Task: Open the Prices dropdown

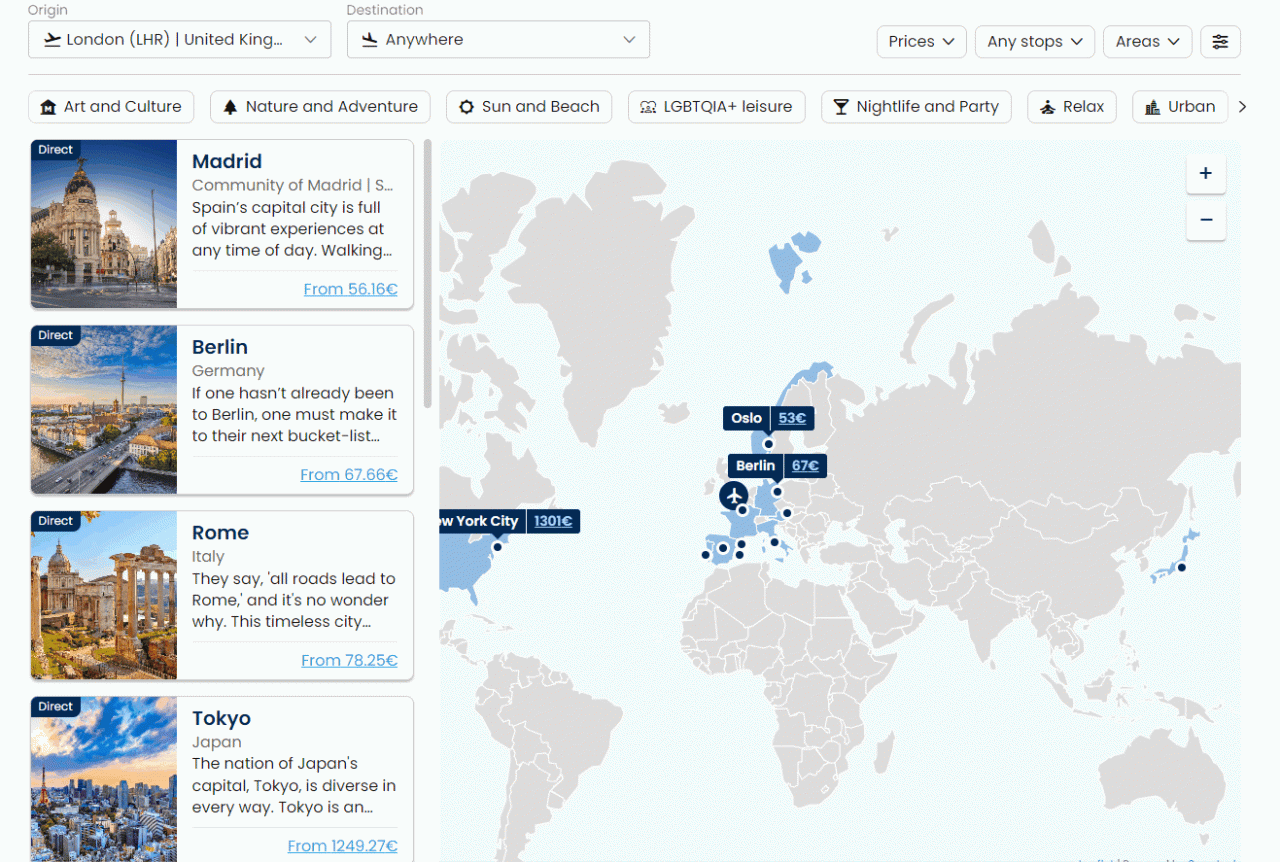Action: point(921,41)
